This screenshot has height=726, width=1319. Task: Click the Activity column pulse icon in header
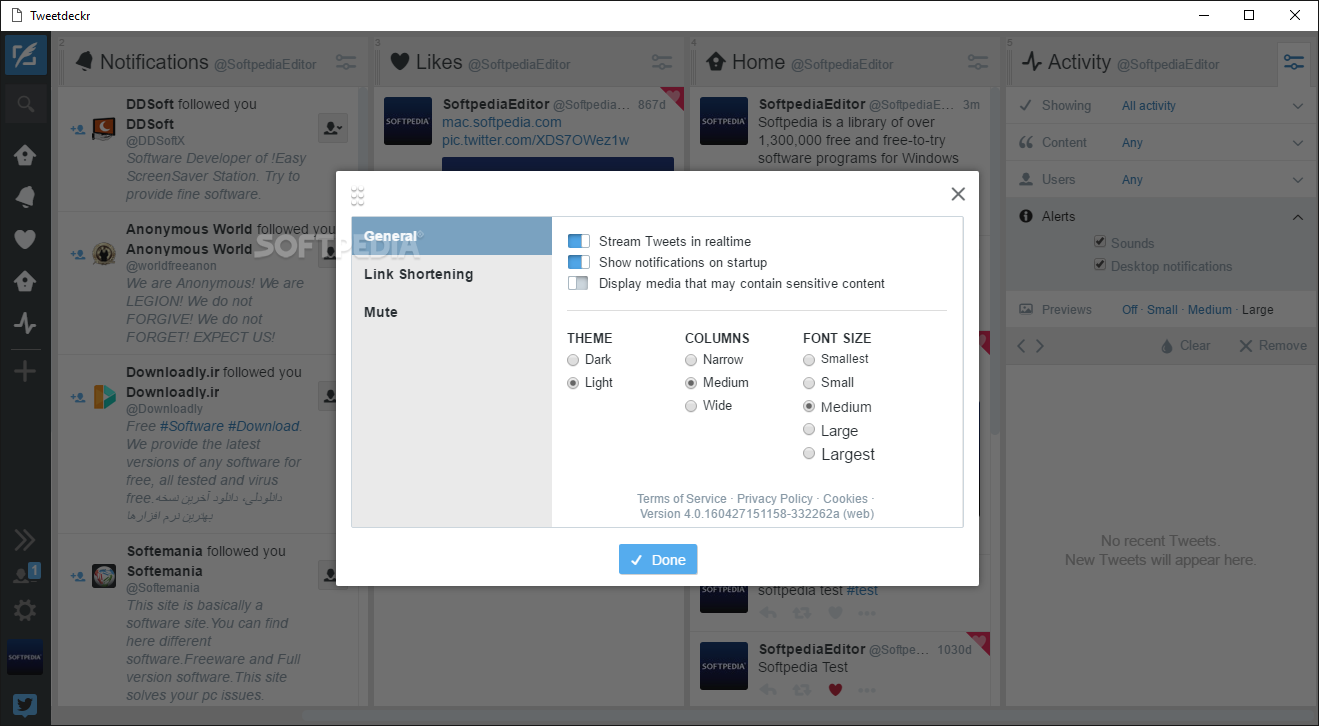tap(1032, 62)
